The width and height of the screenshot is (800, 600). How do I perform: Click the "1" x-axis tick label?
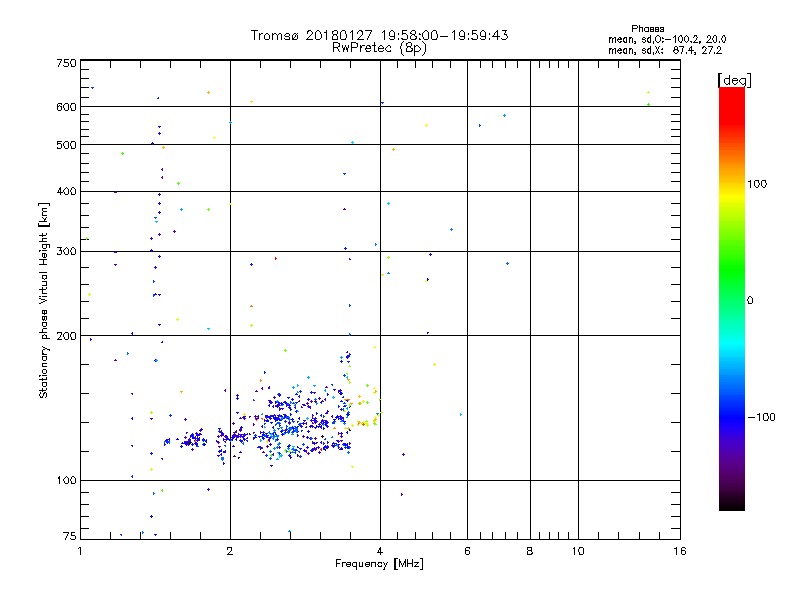tap(80, 551)
